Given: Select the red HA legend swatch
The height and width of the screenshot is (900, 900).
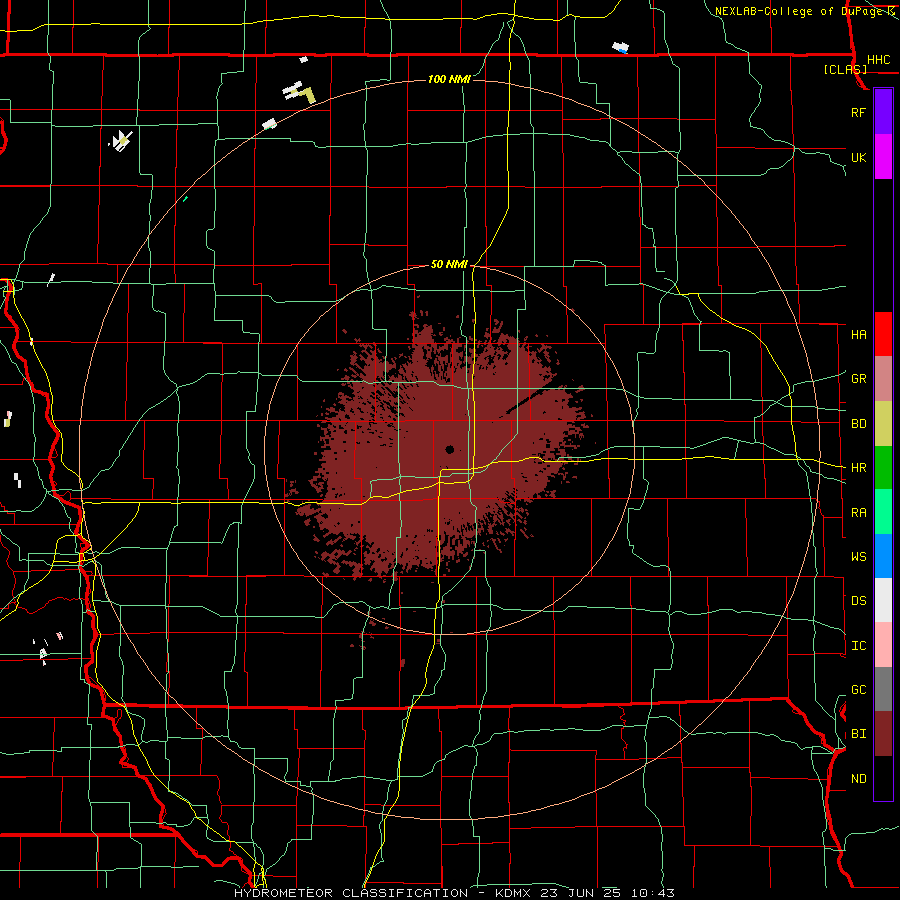Looking at the screenshot, I should 883,334.
